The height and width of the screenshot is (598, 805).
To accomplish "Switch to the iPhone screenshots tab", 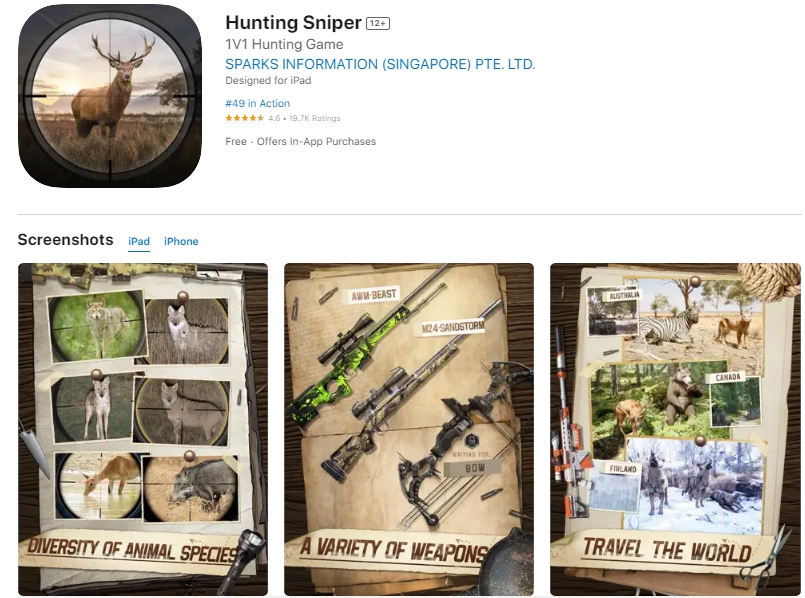I will (x=181, y=241).
